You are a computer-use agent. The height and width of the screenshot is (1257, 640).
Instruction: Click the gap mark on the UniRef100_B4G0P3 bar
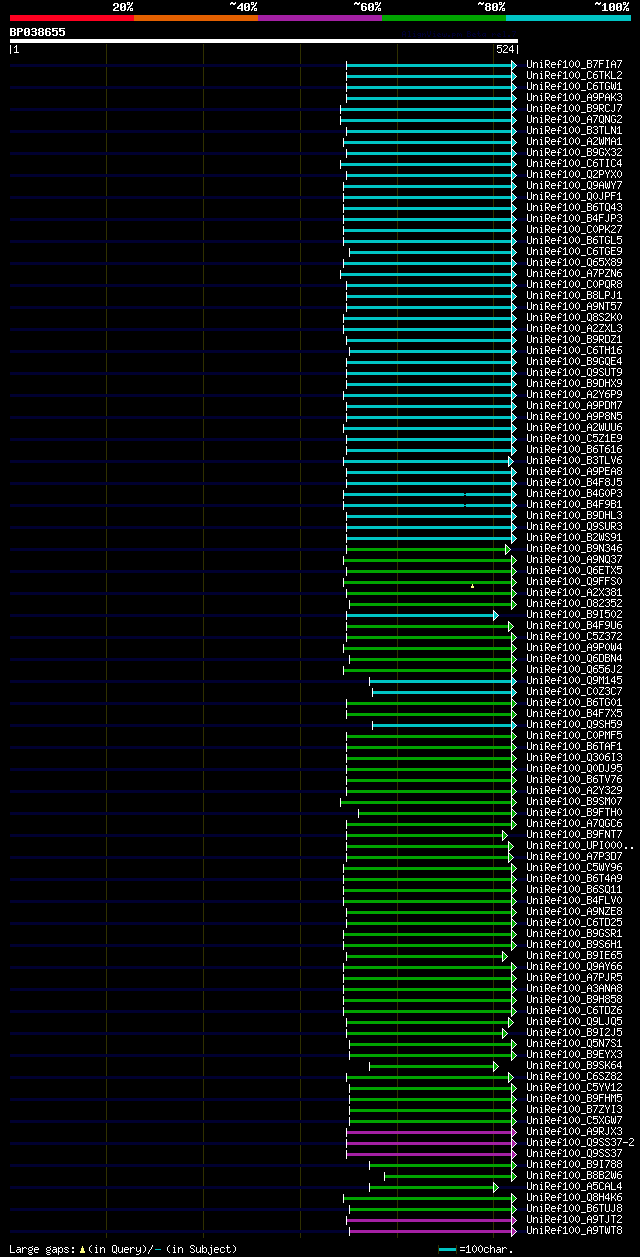point(465,494)
